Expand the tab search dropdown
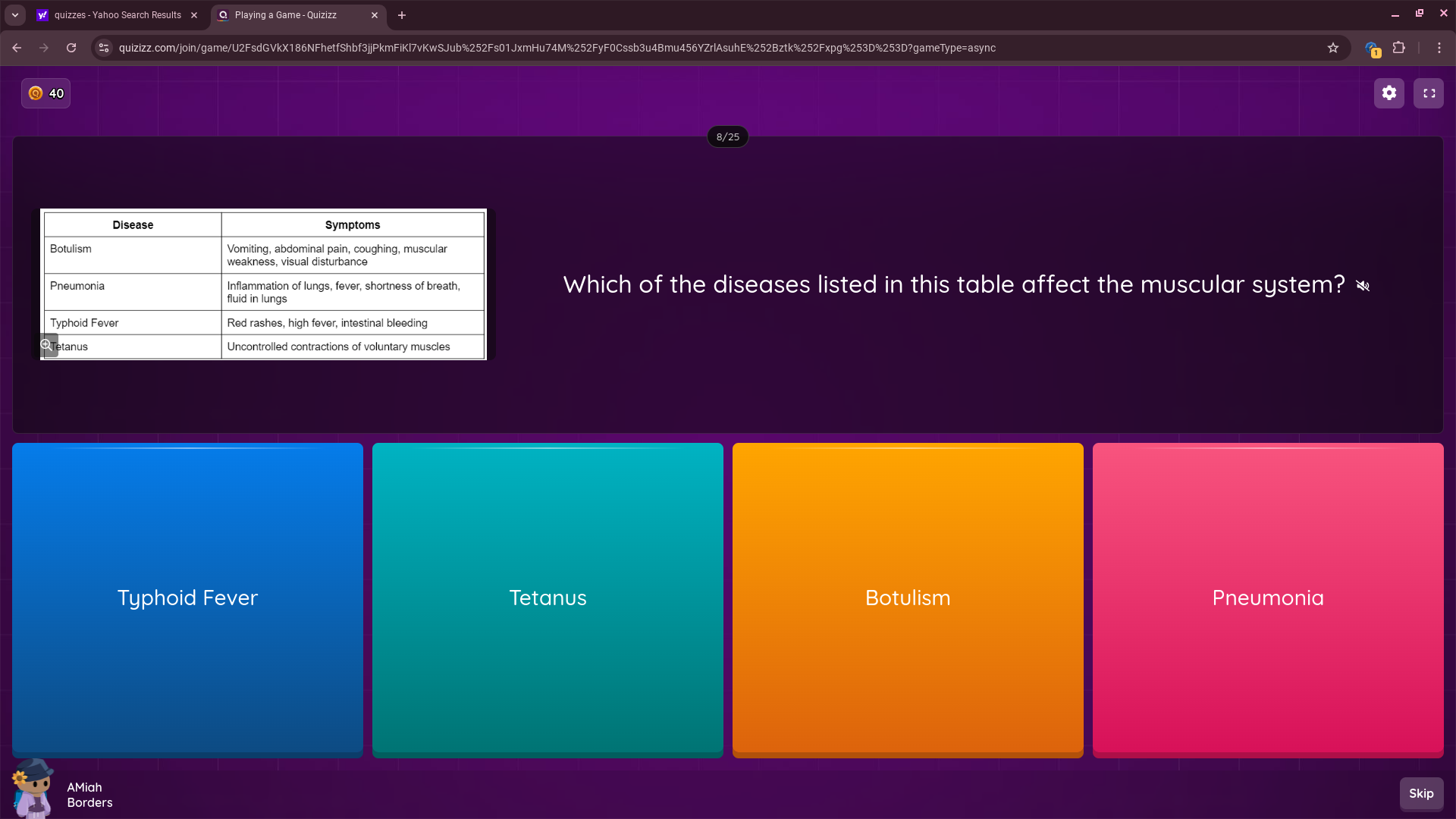This screenshot has height=819, width=1456. 15,15
